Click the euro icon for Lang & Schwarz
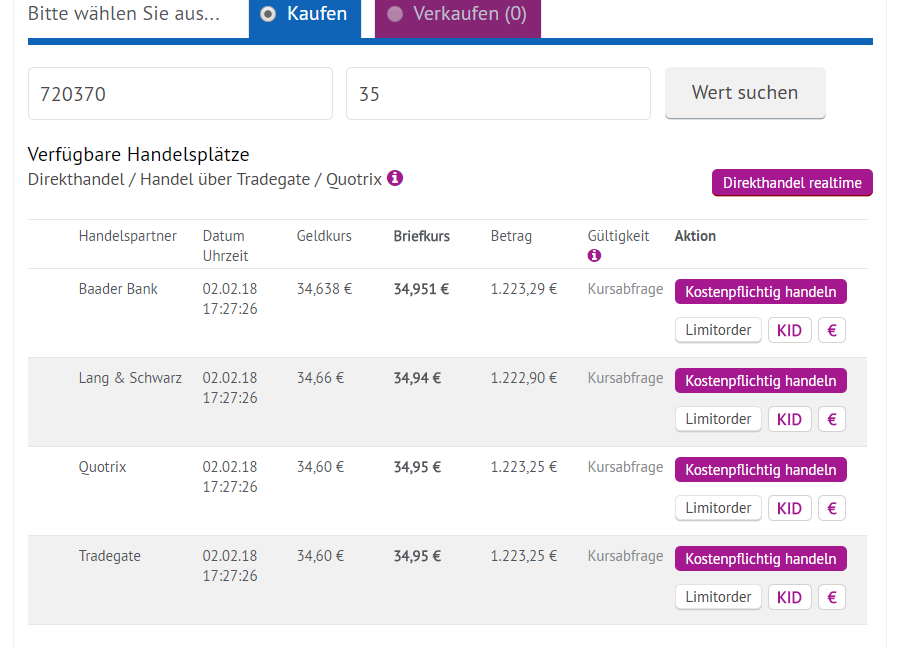The image size is (904, 648). 831,419
